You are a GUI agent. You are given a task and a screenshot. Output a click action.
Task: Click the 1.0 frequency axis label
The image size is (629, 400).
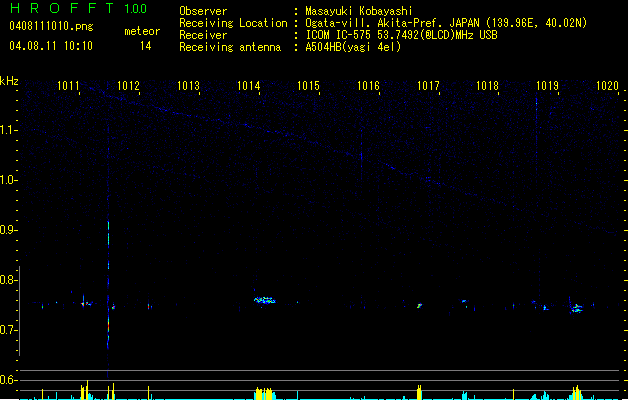coord(8,180)
